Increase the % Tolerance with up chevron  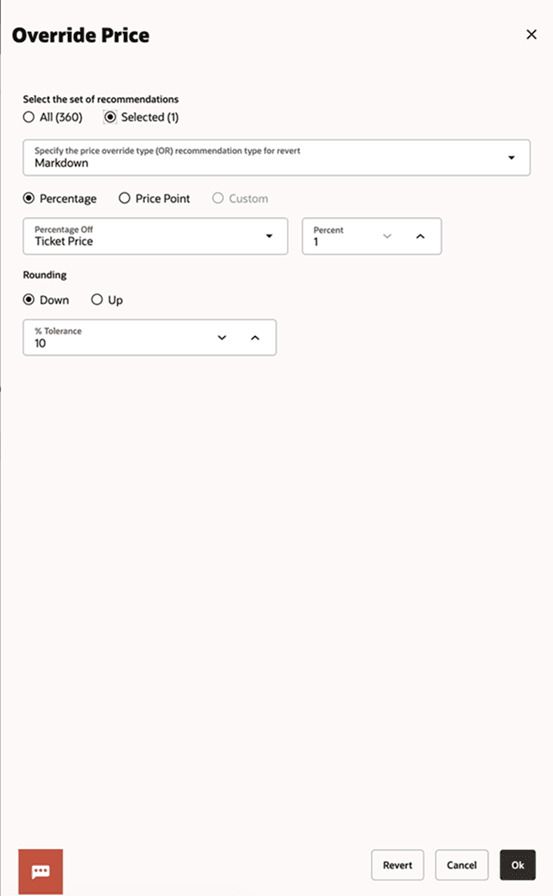tap(255, 338)
